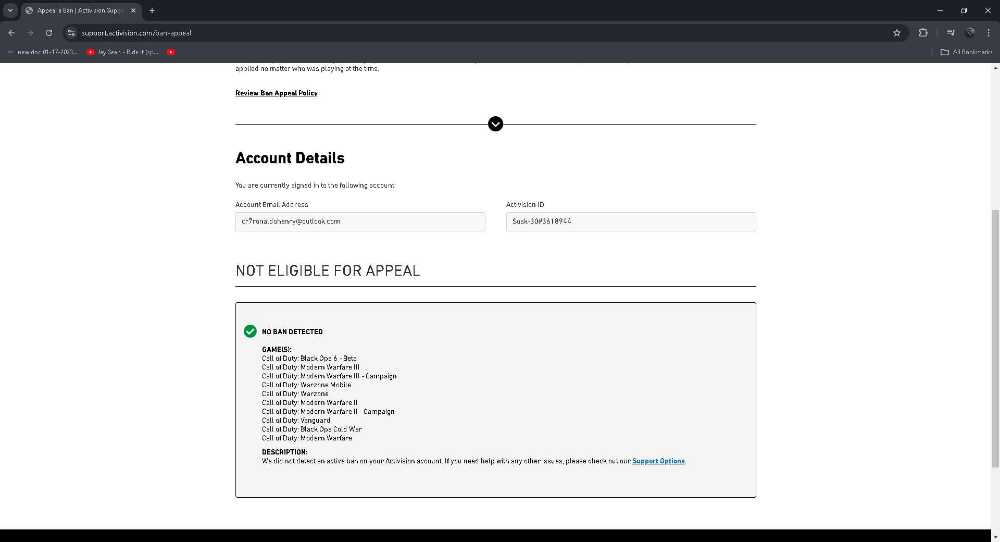Click Call of Duty: Modern Warfare III - Campaign
The width and height of the screenshot is (1000, 542).
tap(329, 376)
